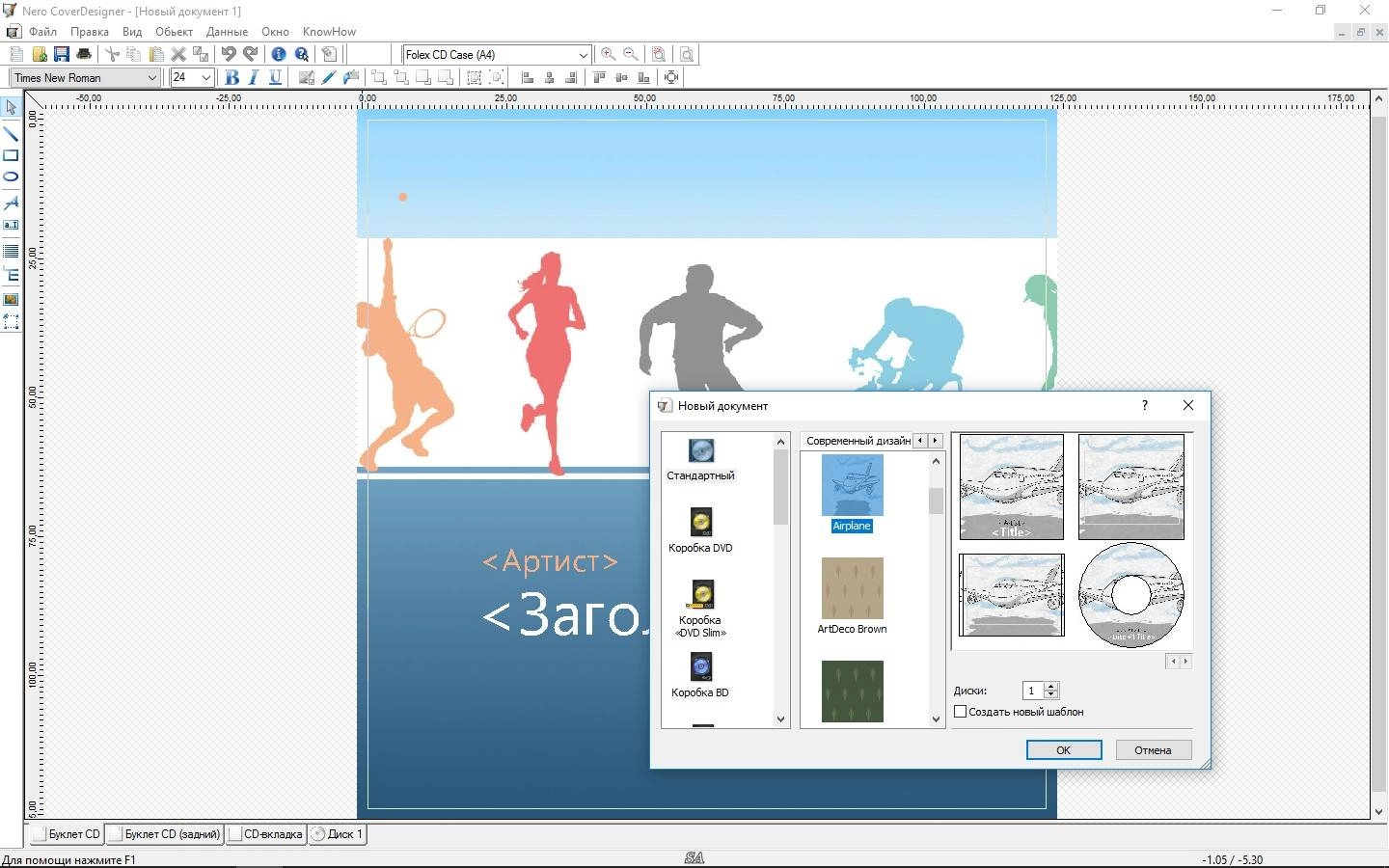Screen dimensions: 1389x868
Task: Click the context help question icon
Action: pos(302,54)
